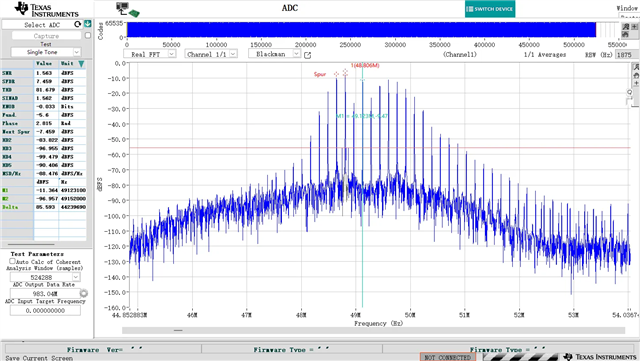The width and height of the screenshot is (640, 361).
Task: Click the magnifier icon at the FFT graph's right edge
Action: (x=629, y=92)
